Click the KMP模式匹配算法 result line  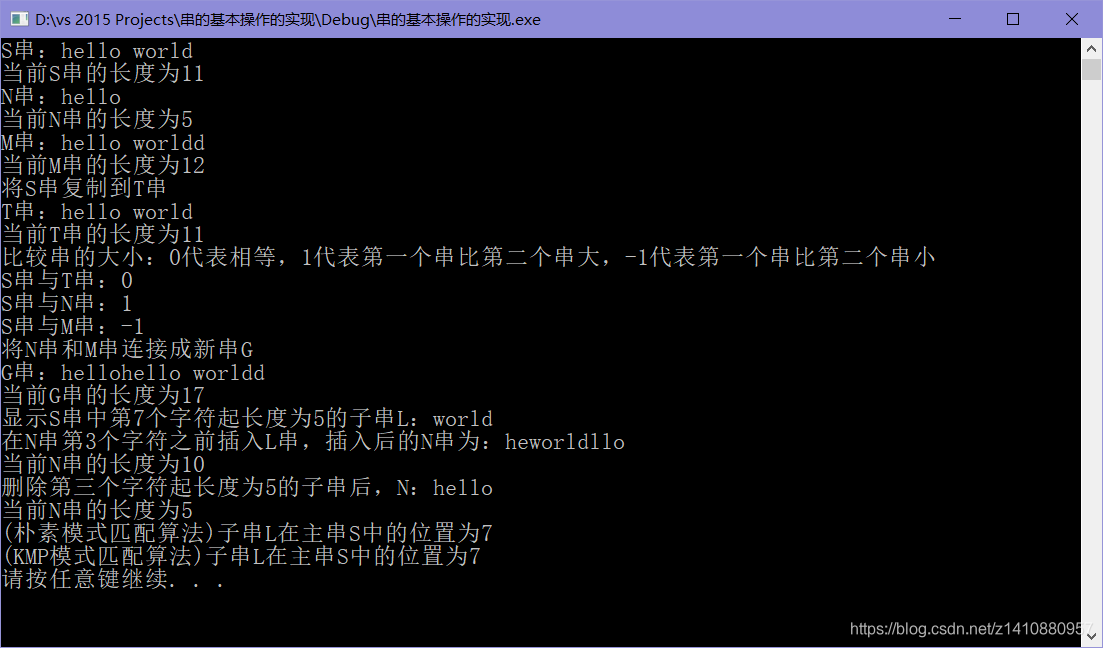click(241, 556)
